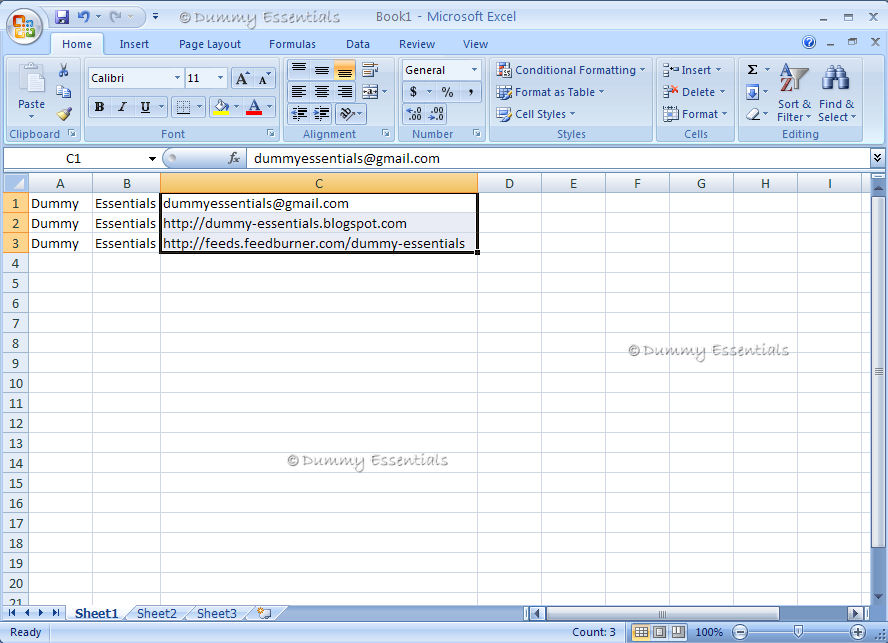Activate the Format Painter brush
This screenshot has width=888, height=643.
tap(63, 114)
